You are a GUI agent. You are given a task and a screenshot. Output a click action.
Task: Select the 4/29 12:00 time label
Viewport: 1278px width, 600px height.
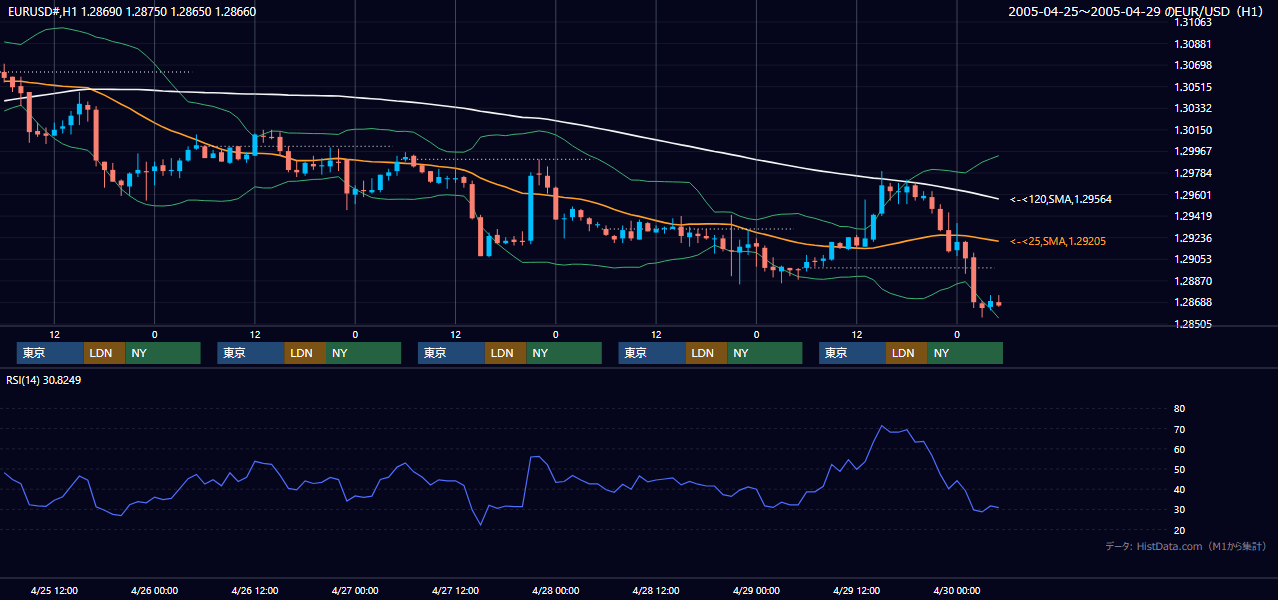click(857, 590)
